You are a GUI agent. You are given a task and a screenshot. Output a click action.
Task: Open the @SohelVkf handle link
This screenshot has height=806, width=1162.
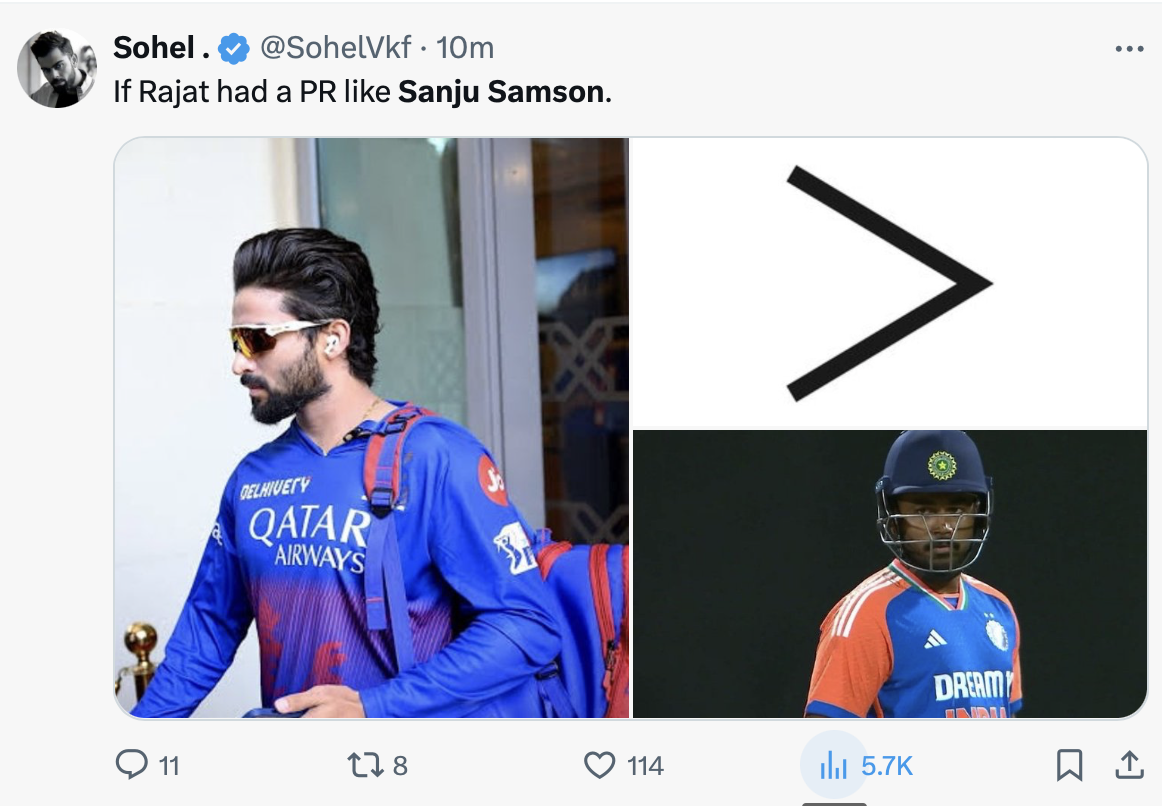tap(335, 48)
